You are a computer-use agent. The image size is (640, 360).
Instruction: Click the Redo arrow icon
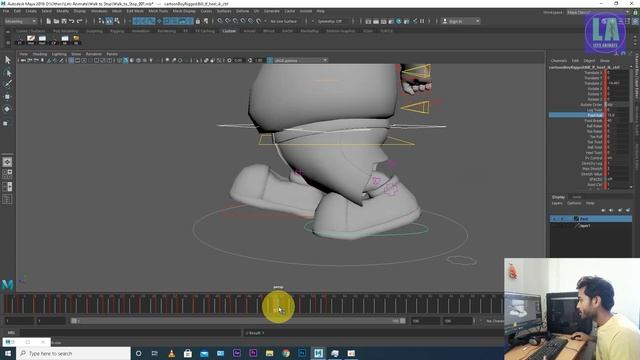coord(80,21)
